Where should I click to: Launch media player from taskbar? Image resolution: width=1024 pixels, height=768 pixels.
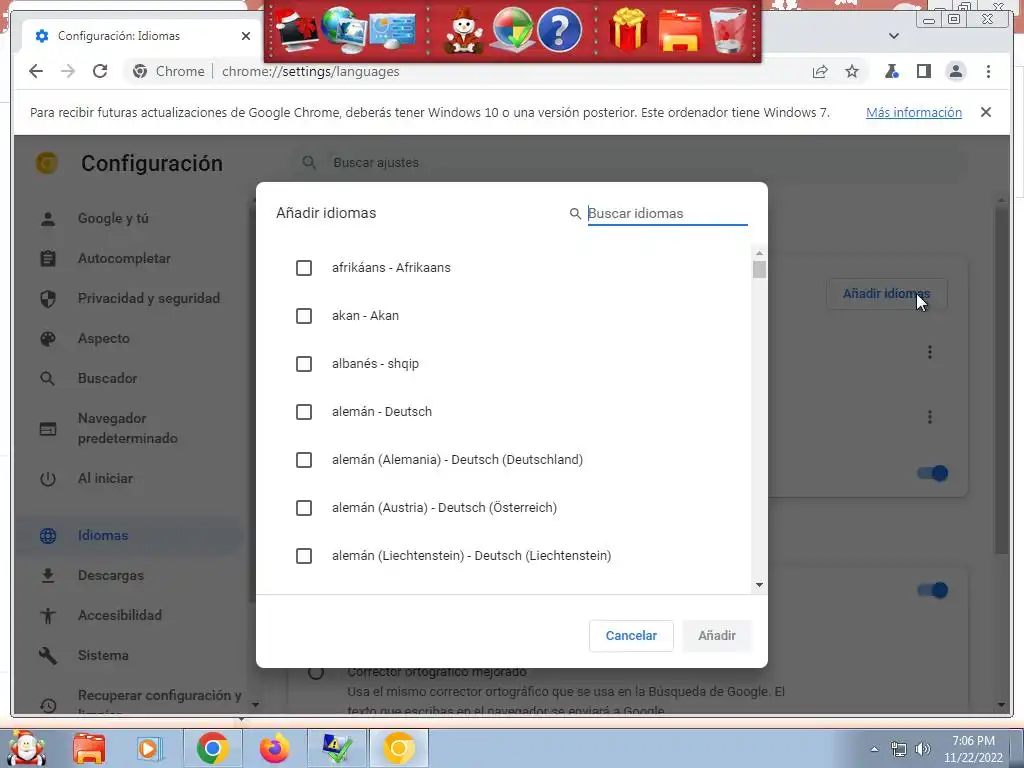click(150, 748)
